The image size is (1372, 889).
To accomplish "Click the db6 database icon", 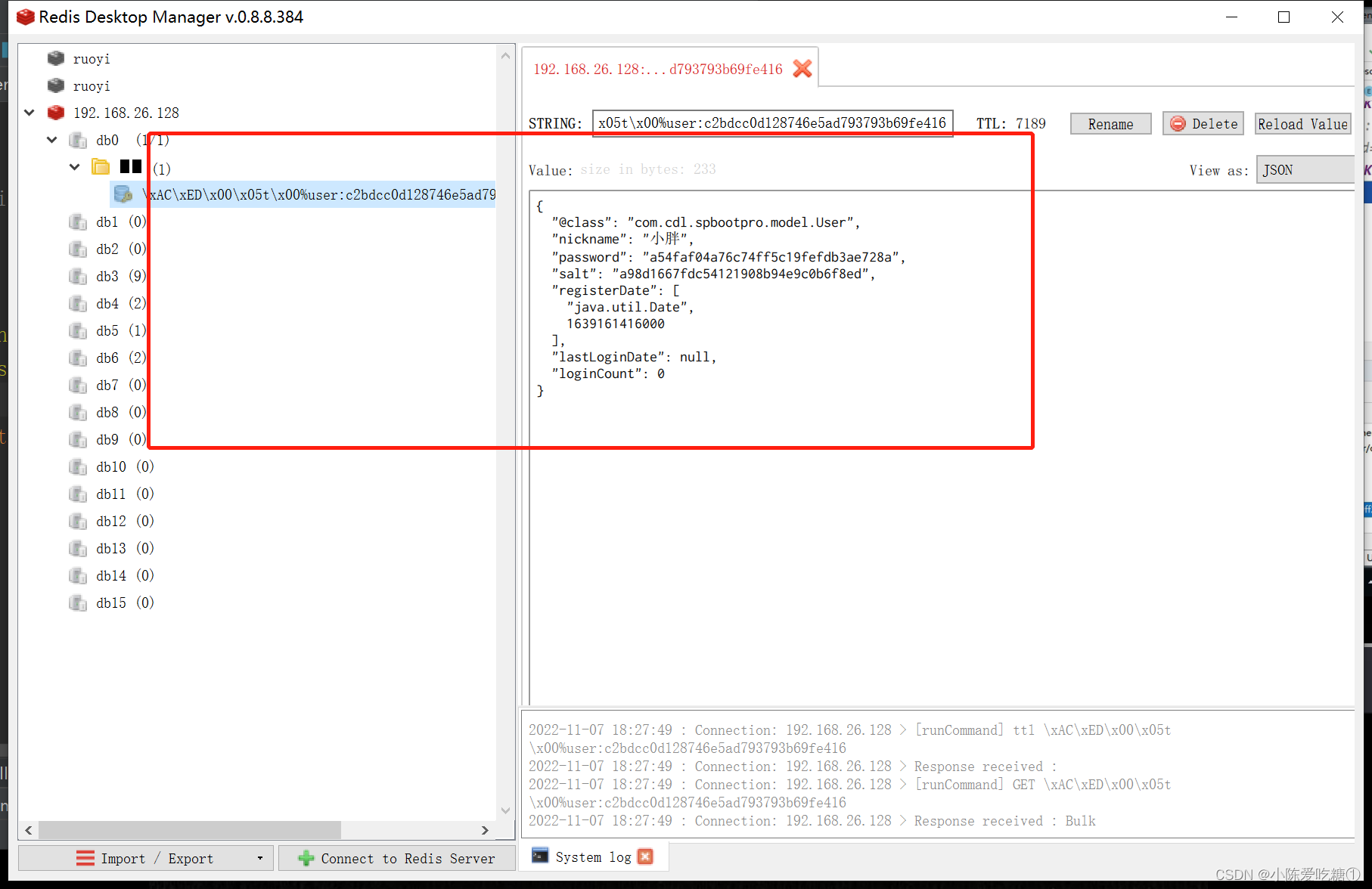I will 77,358.
